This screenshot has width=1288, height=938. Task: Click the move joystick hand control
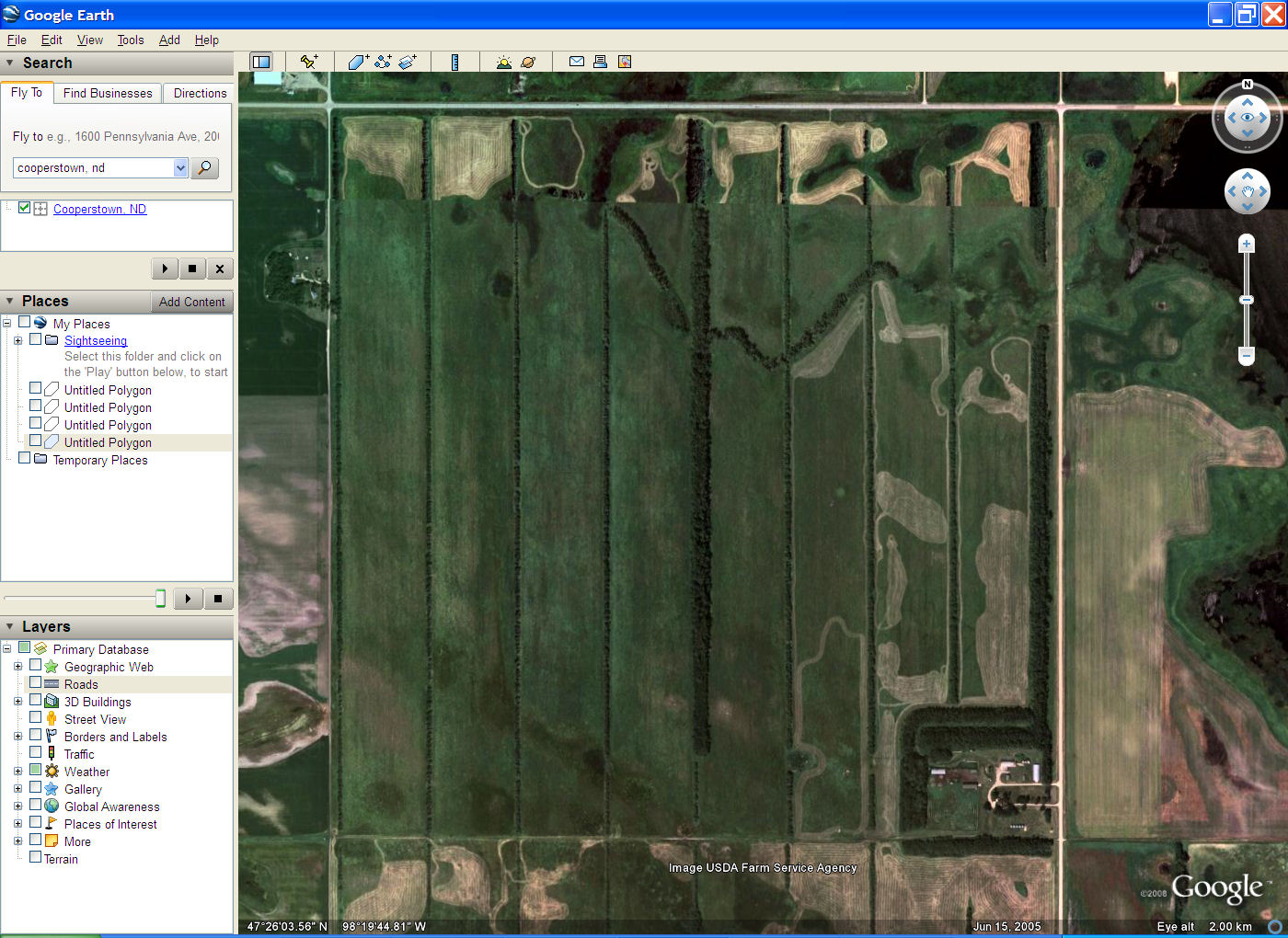coord(1248,191)
